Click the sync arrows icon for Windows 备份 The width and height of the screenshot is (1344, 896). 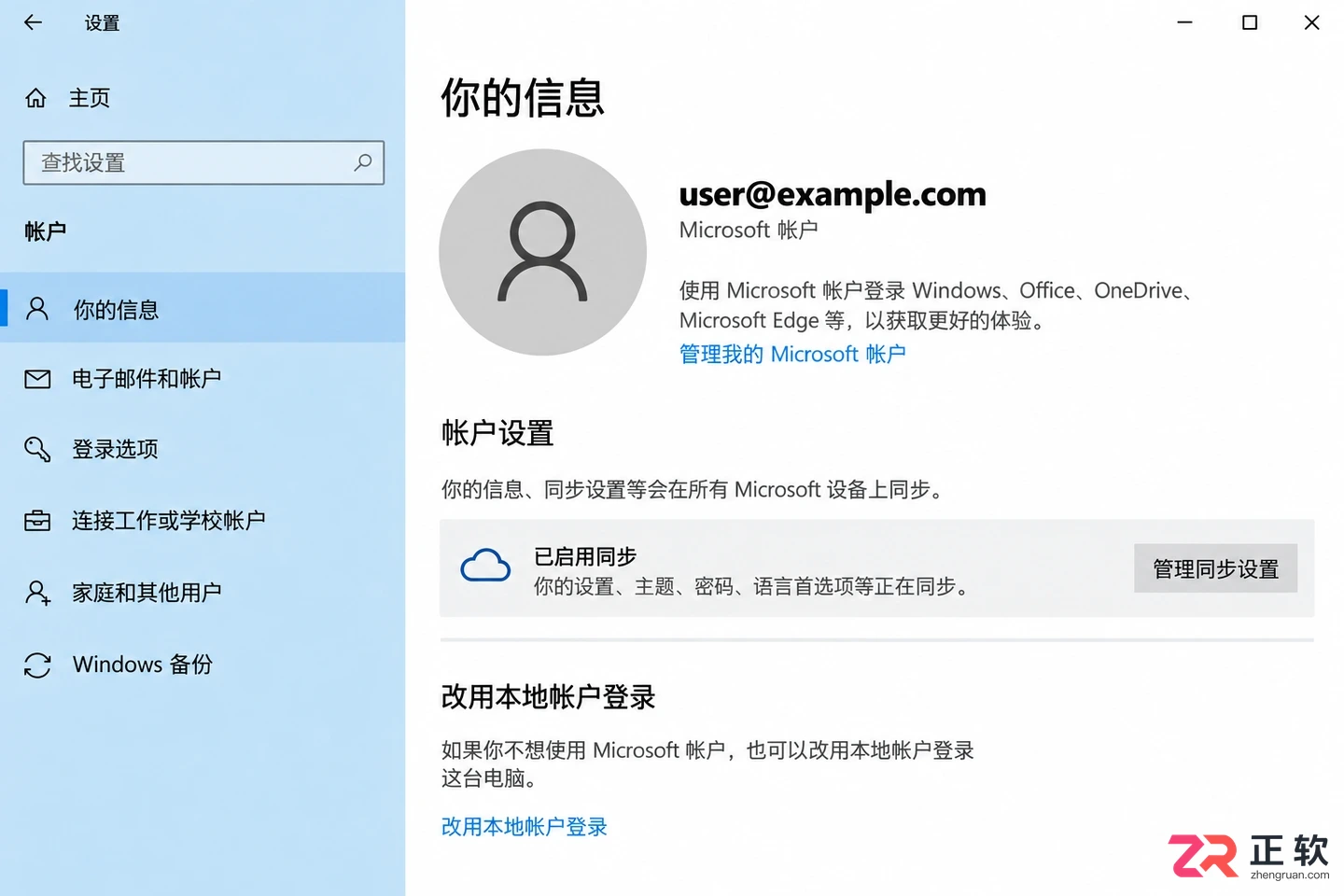tap(37, 665)
